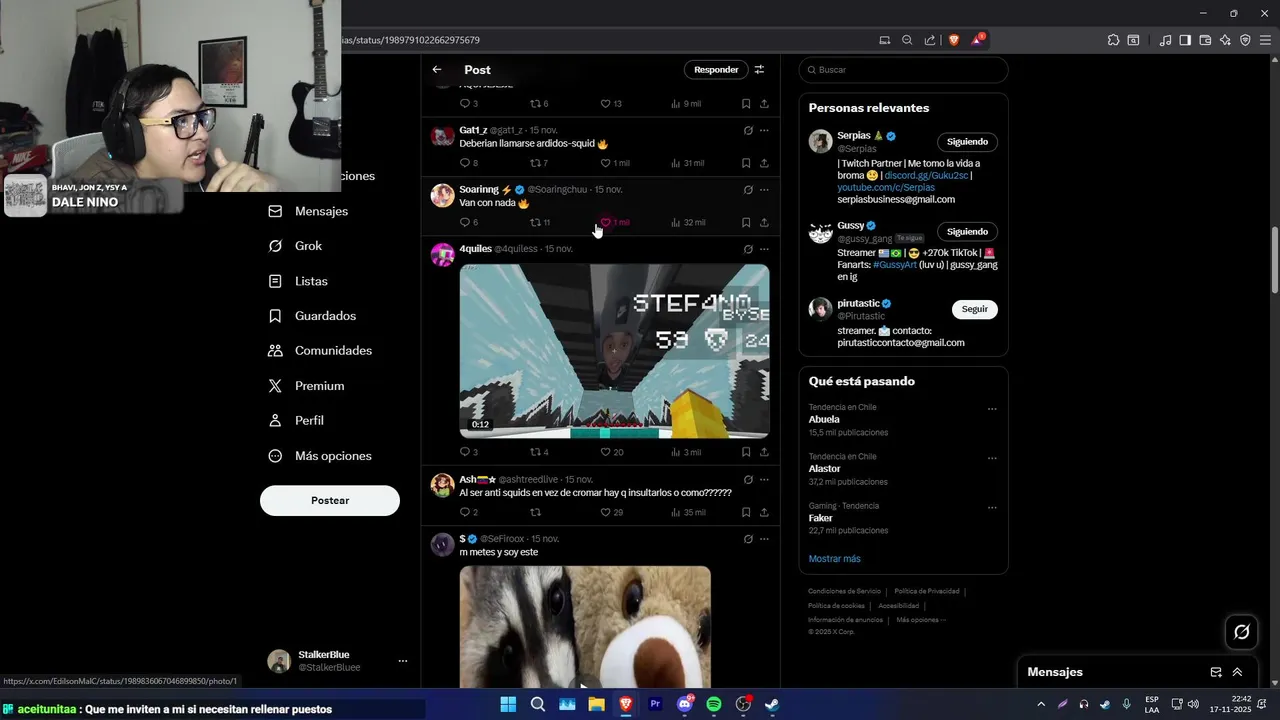Open Discord from taskbar

click(685, 704)
